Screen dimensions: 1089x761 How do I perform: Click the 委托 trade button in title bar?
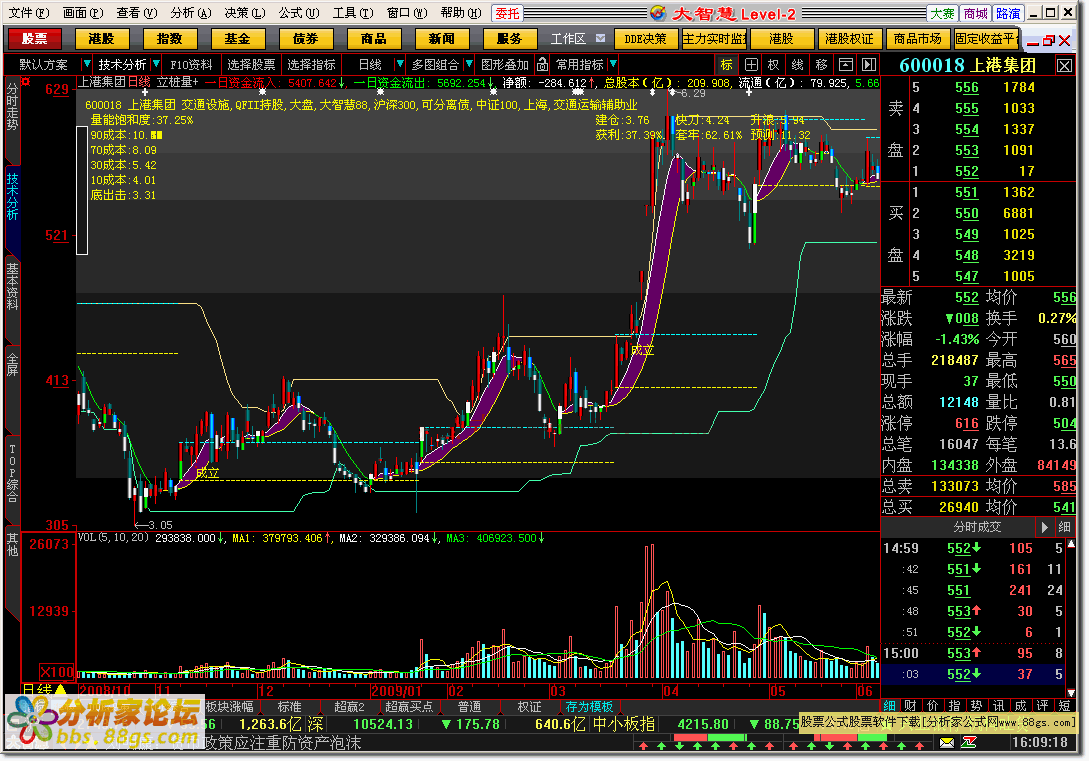click(507, 13)
